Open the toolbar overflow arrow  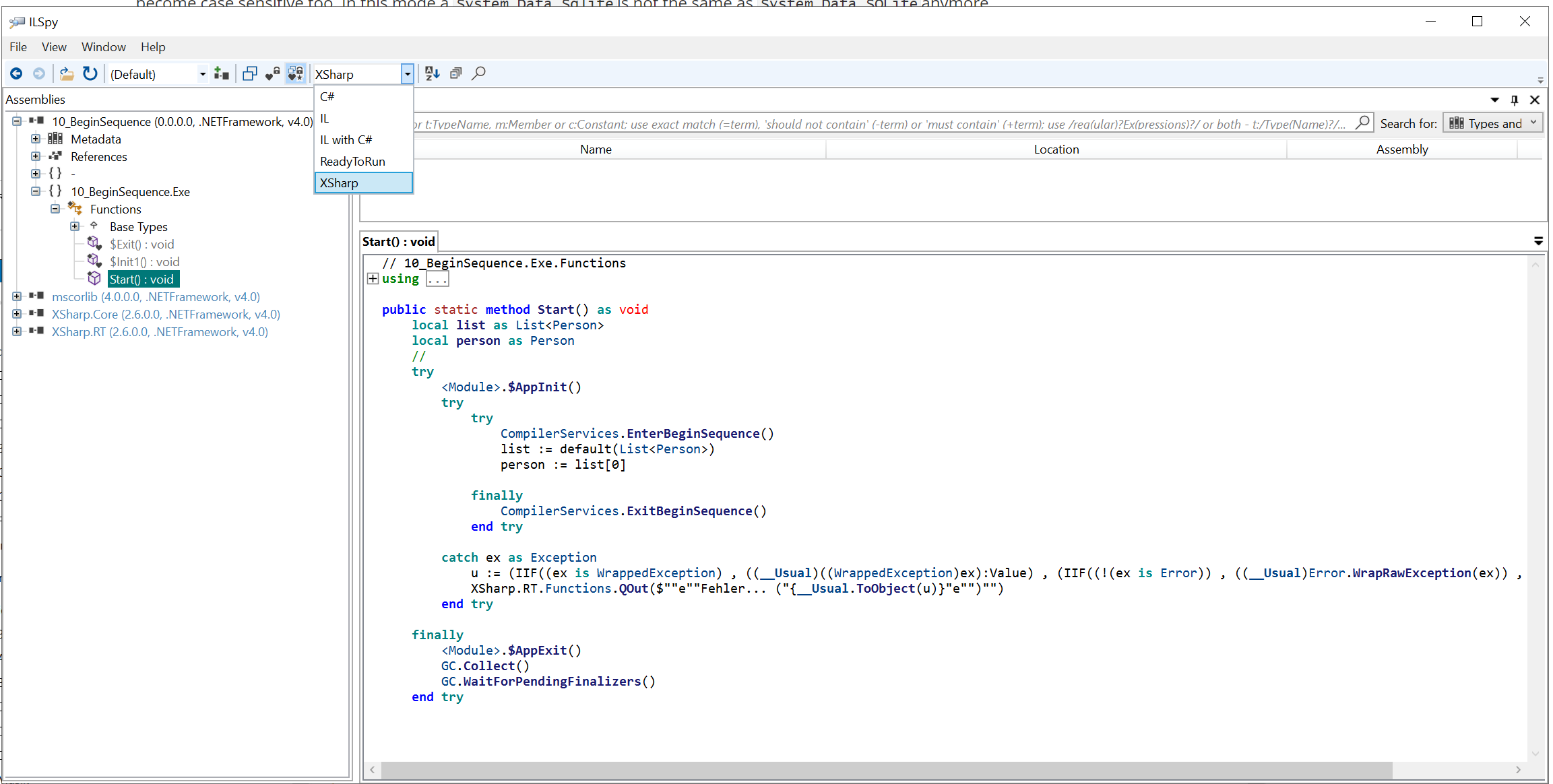click(1540, 80)
